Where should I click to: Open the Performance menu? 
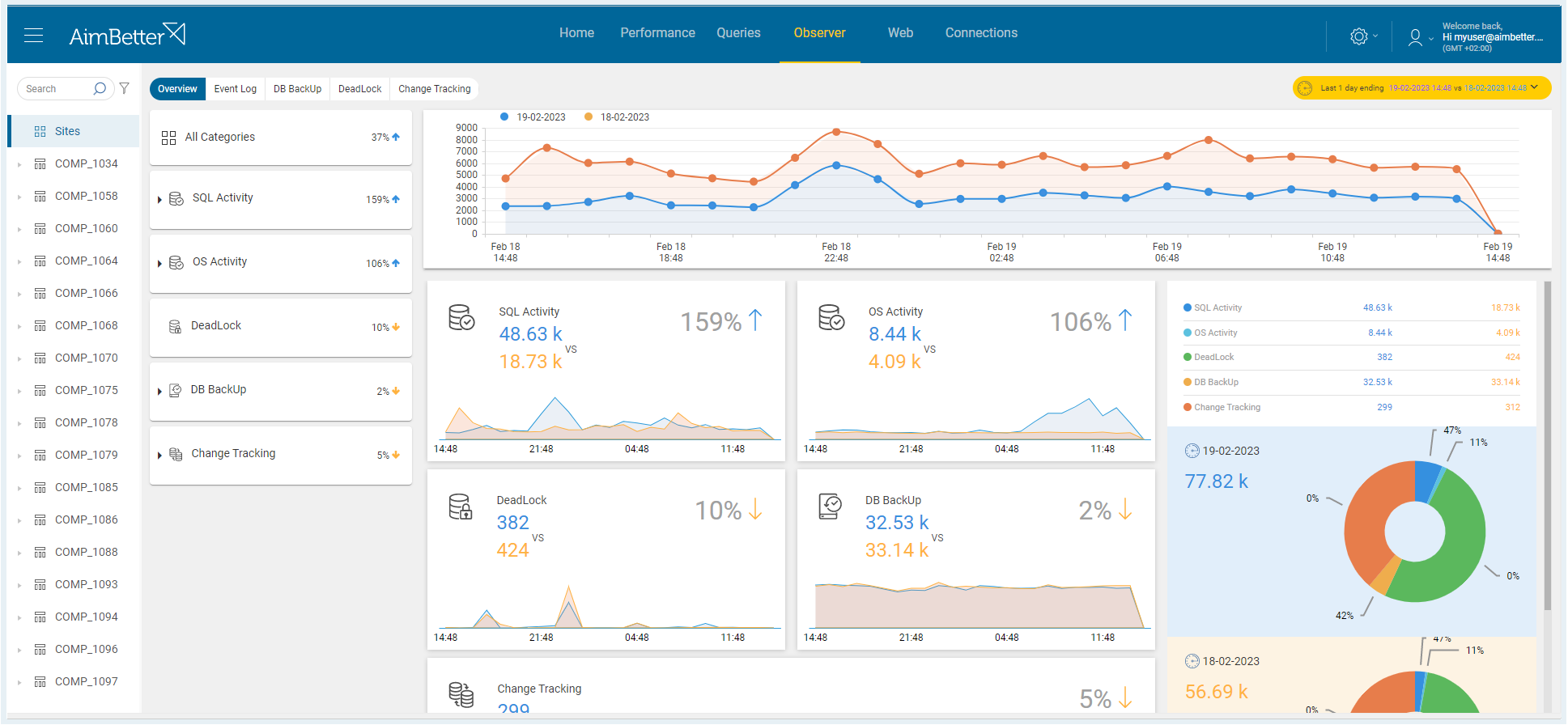[x=657, y=33]
